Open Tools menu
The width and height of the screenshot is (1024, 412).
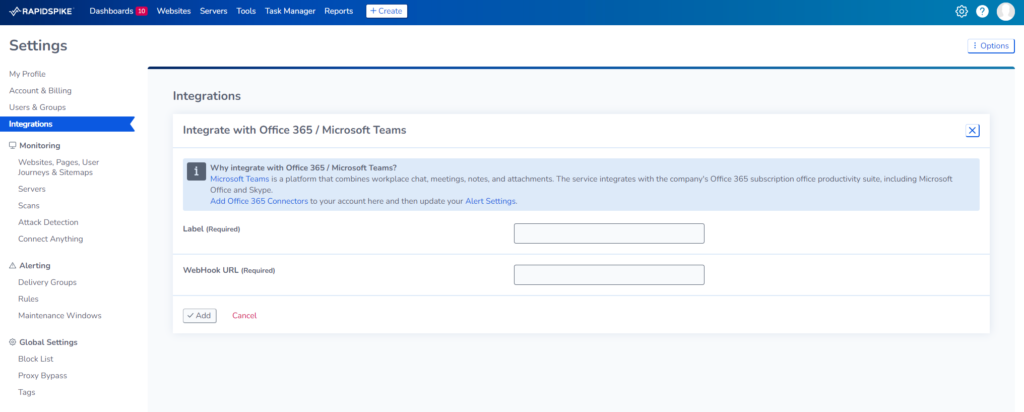[246, 11]
